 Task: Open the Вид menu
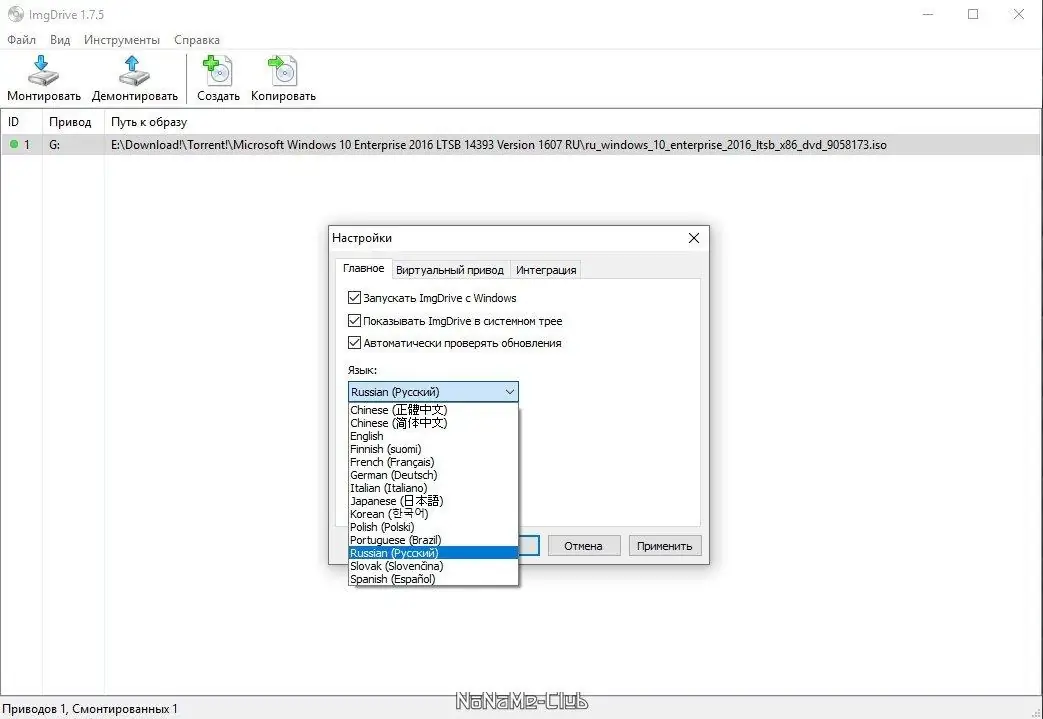(x=60, y=40)
